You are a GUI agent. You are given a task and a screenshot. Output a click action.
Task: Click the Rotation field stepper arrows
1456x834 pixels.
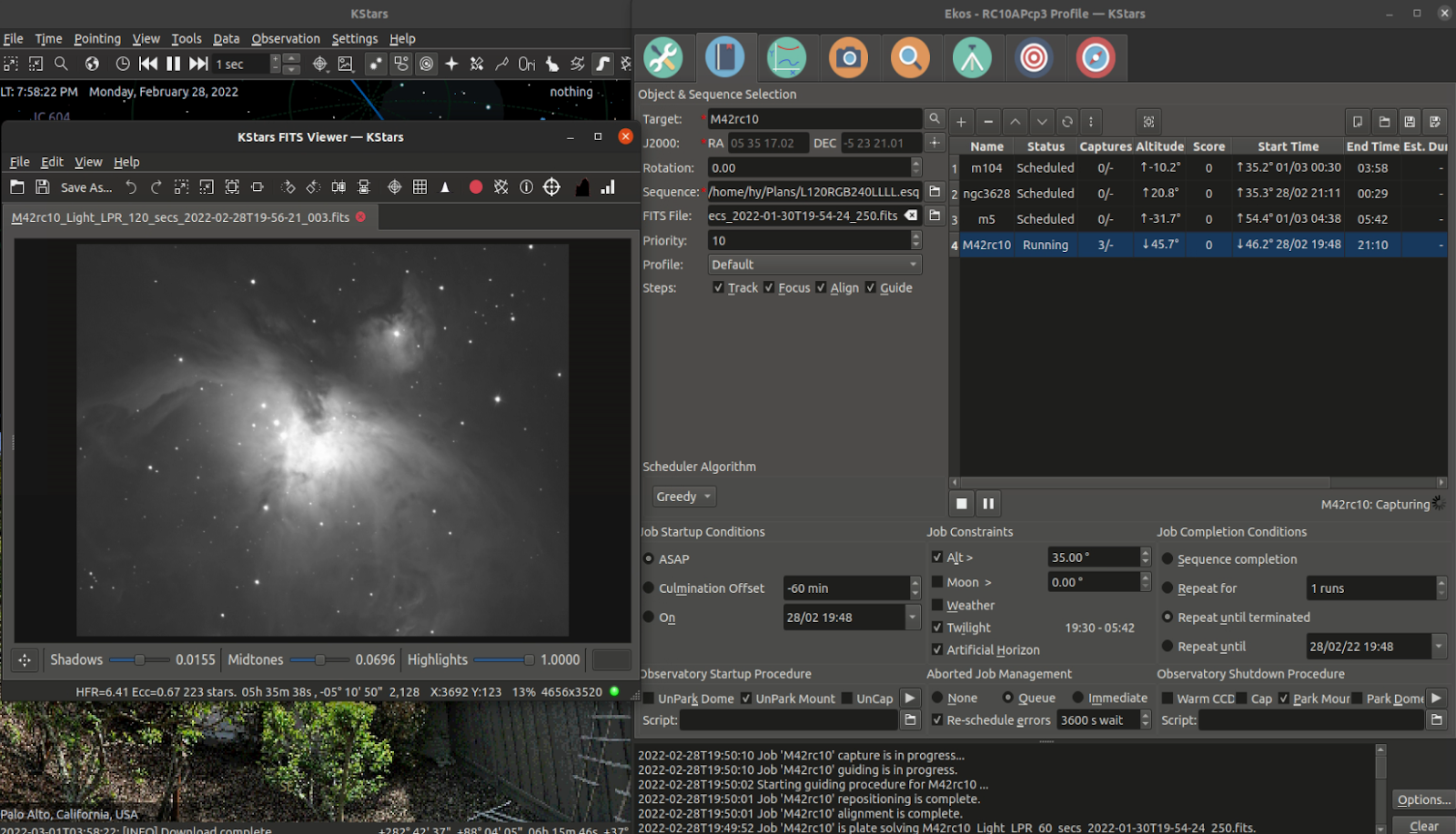pyautogui.click(x=916, y=167)
